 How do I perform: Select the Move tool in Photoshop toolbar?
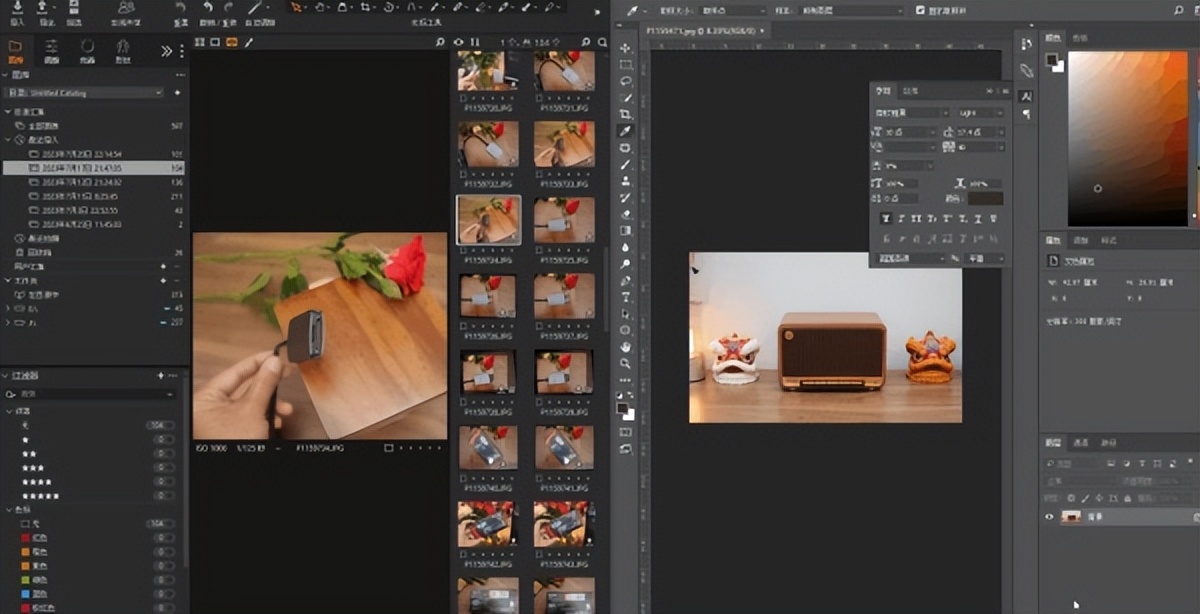(x=626, y=48)
